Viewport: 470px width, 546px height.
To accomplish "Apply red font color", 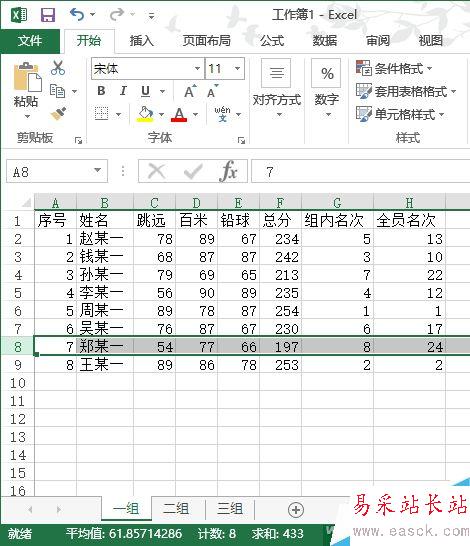I will [179, 114].
